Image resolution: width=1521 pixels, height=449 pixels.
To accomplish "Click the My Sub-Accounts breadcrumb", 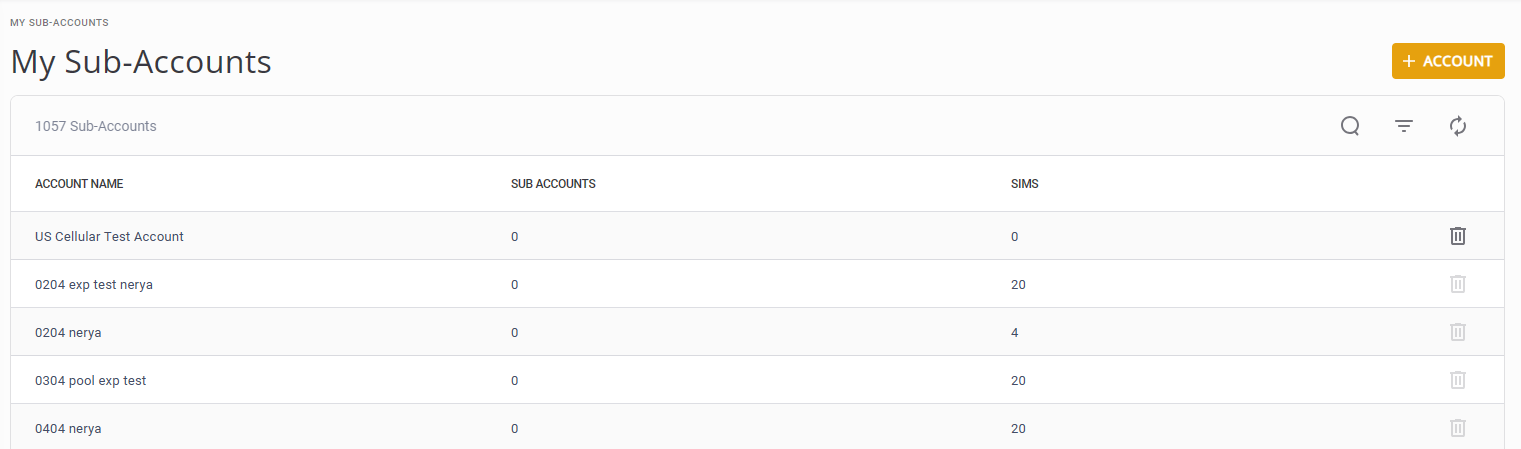I will [x=59, y=22].
